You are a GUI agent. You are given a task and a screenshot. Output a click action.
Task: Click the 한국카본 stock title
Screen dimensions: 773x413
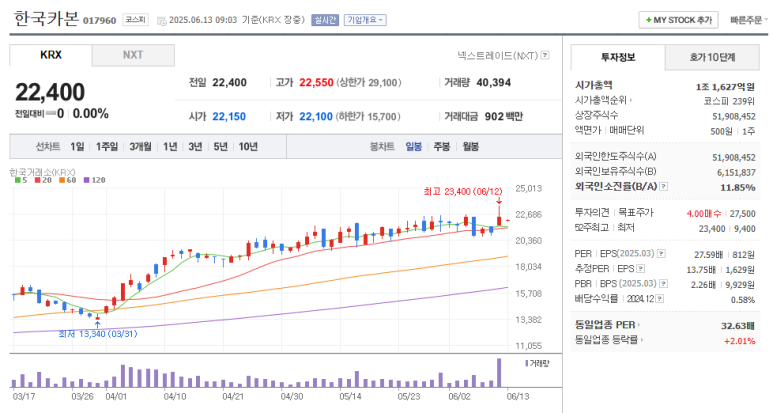tap(46, 19)
